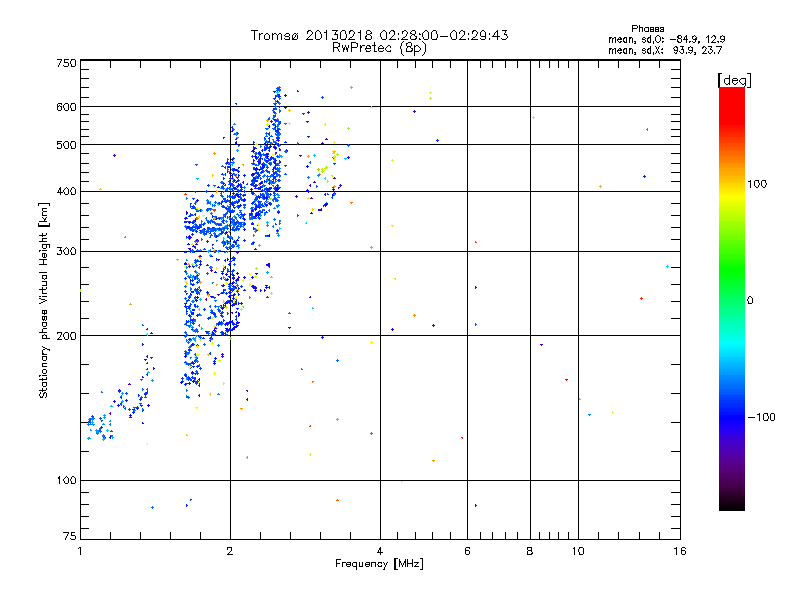Click the 'RwPretec (8p)' subtitle

point(379,48)
